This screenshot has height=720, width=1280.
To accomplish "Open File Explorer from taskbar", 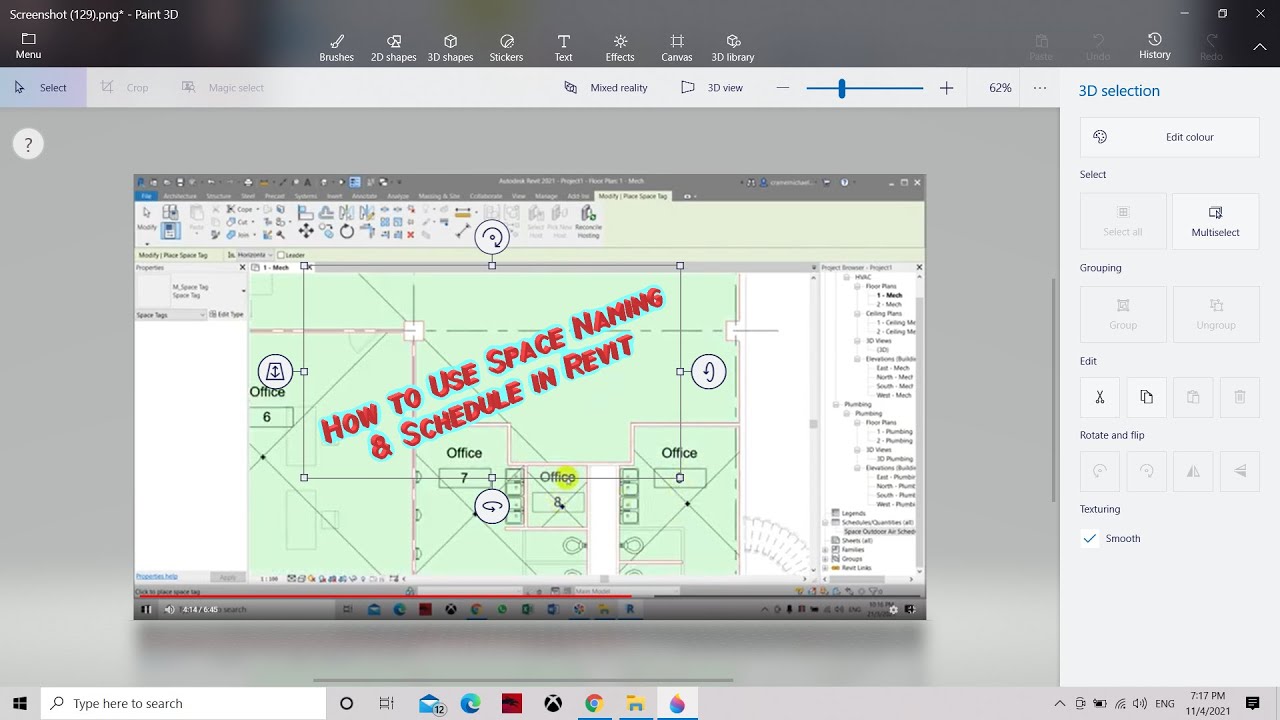I will pos(635,704).
